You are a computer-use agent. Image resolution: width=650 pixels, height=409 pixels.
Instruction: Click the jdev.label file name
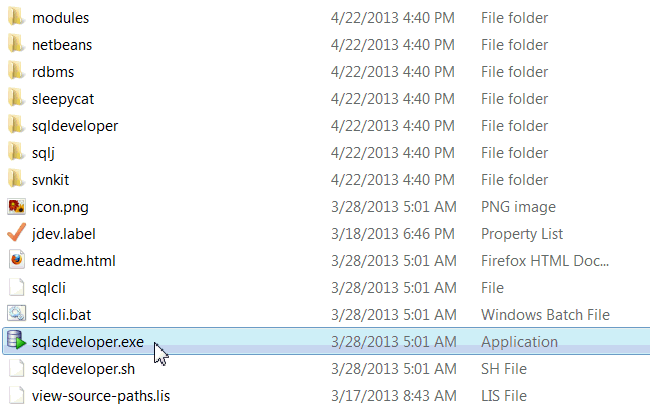click(64, 233)
